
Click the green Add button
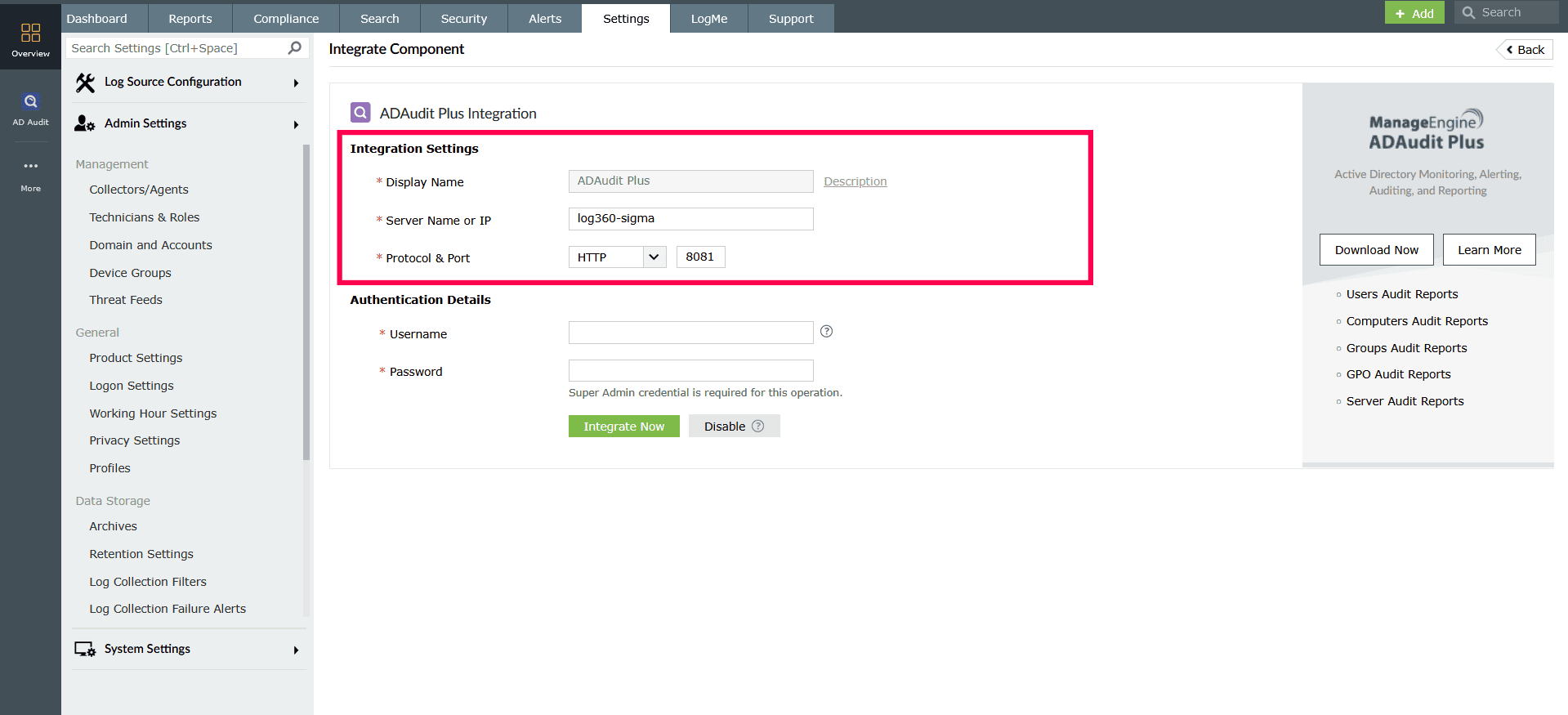click(1414, 13)
